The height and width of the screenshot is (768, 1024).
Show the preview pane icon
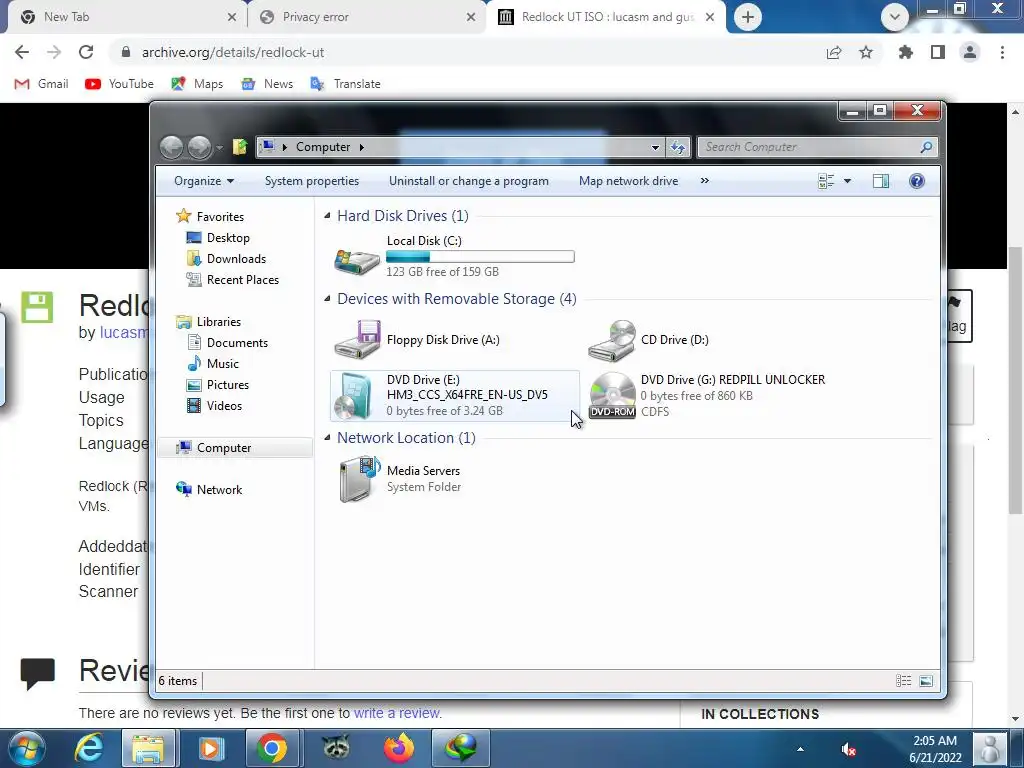point(880,181)
